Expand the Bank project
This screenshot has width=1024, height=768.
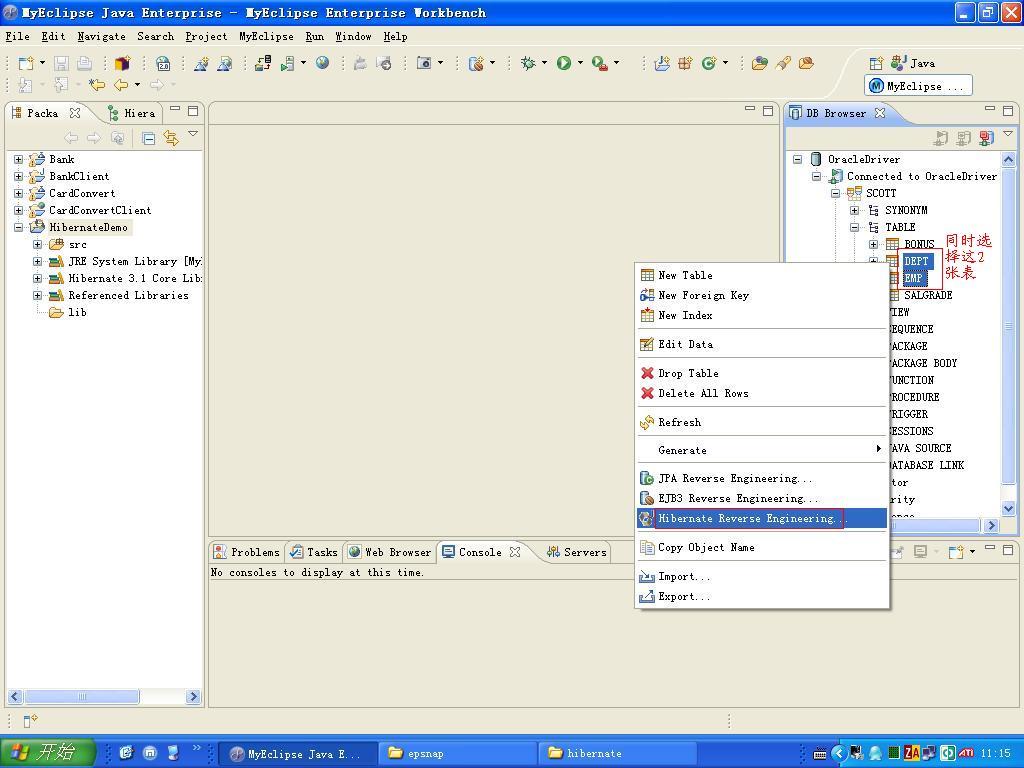pyautogui.click(x=18, y=159)
